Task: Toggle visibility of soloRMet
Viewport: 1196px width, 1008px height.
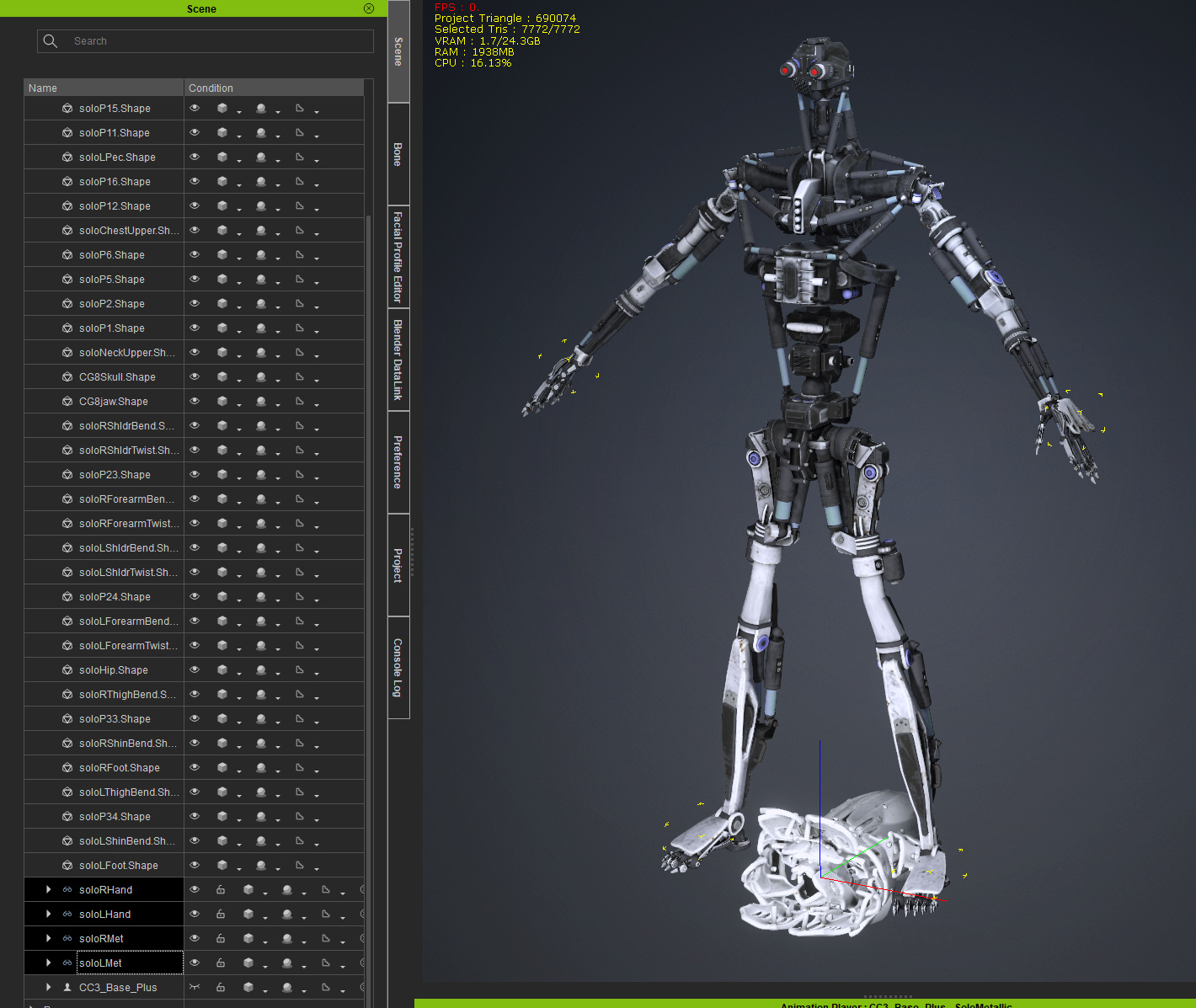Action: coord(195,939)
